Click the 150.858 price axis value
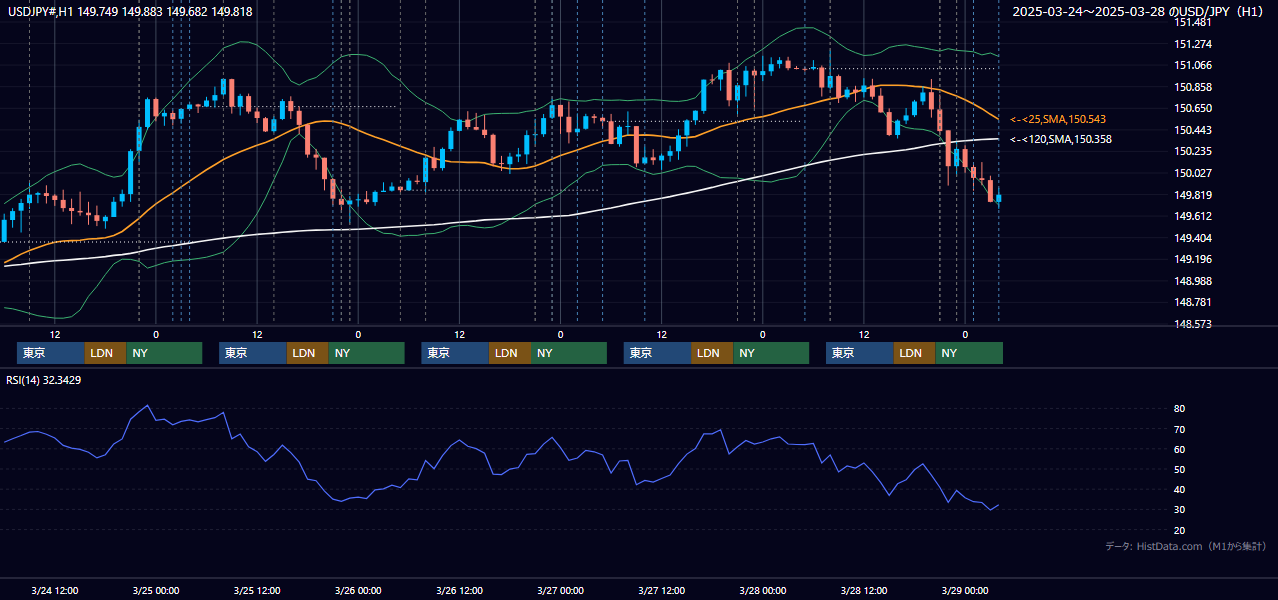 tap(1193, 87)
